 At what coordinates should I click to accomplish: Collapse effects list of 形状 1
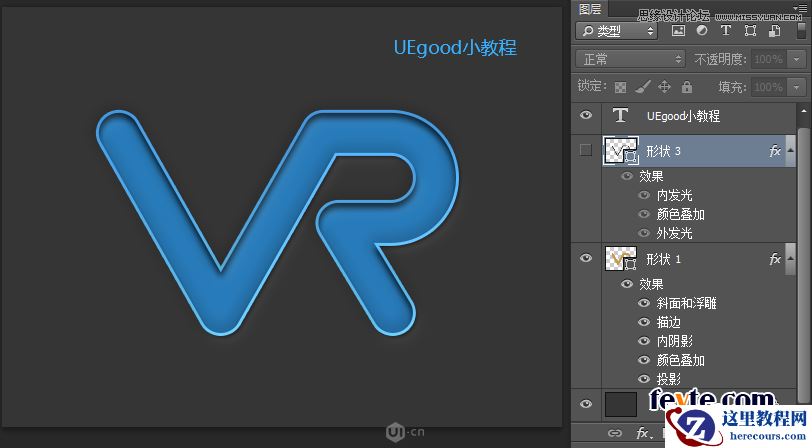790,258
